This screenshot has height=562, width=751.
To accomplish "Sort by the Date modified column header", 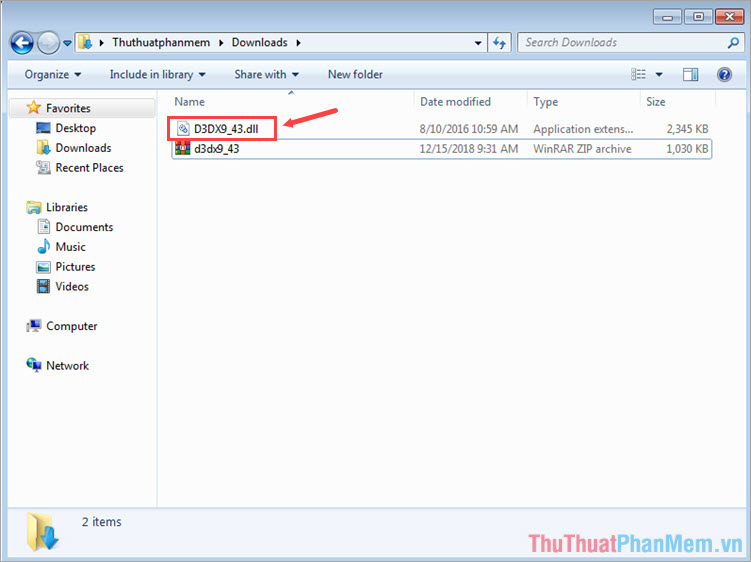I will point(455,102).
